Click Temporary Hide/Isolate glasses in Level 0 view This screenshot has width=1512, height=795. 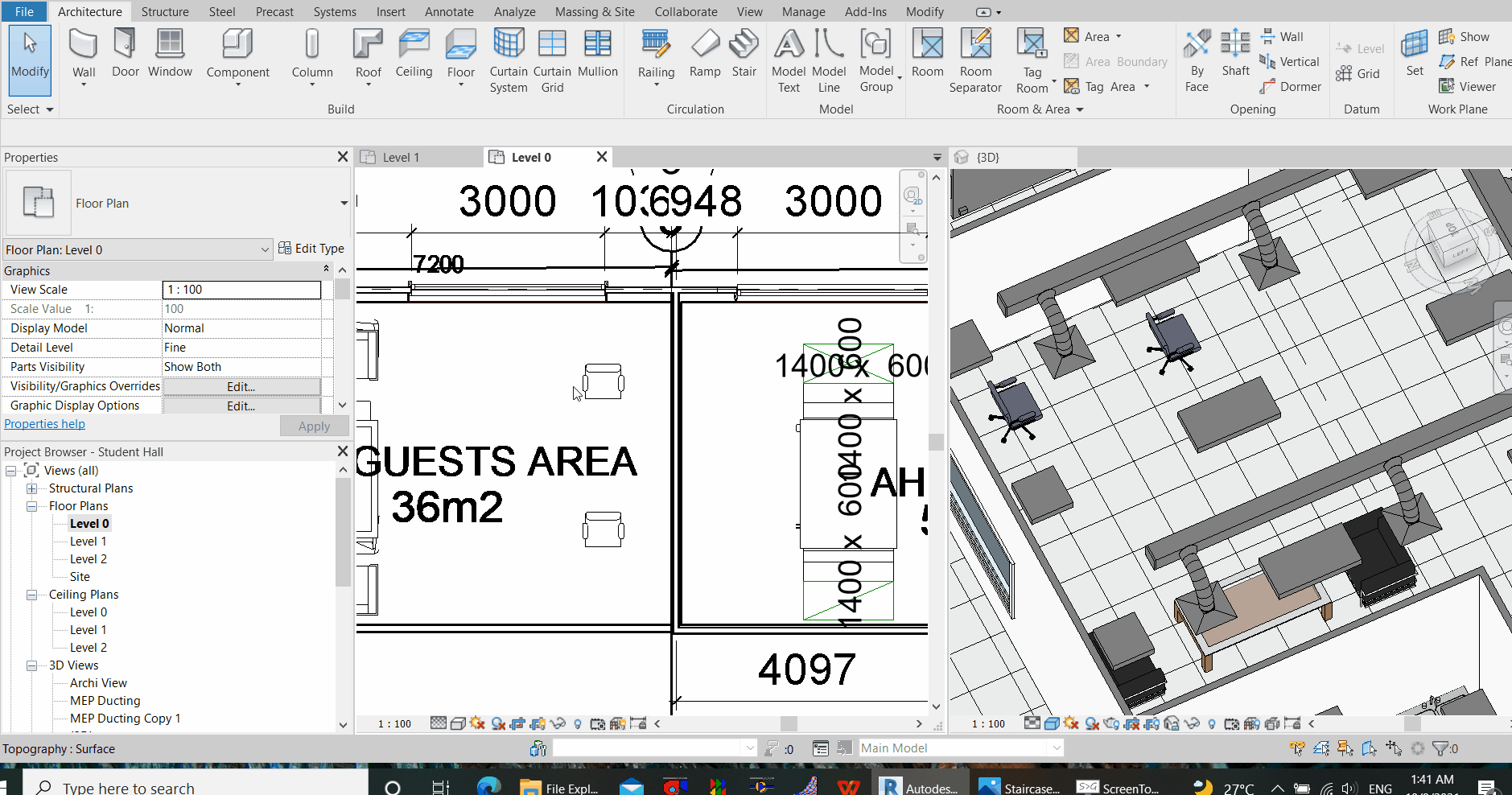click(x=557, y=723)
